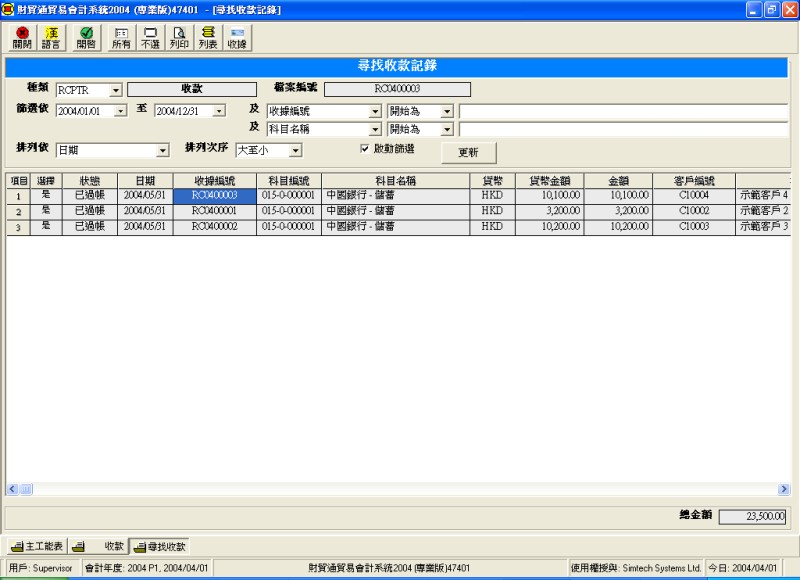Click the 收據編號 filter text input
Image resolution: width=800 pixels, height=580 pixels.
point(623,111)
